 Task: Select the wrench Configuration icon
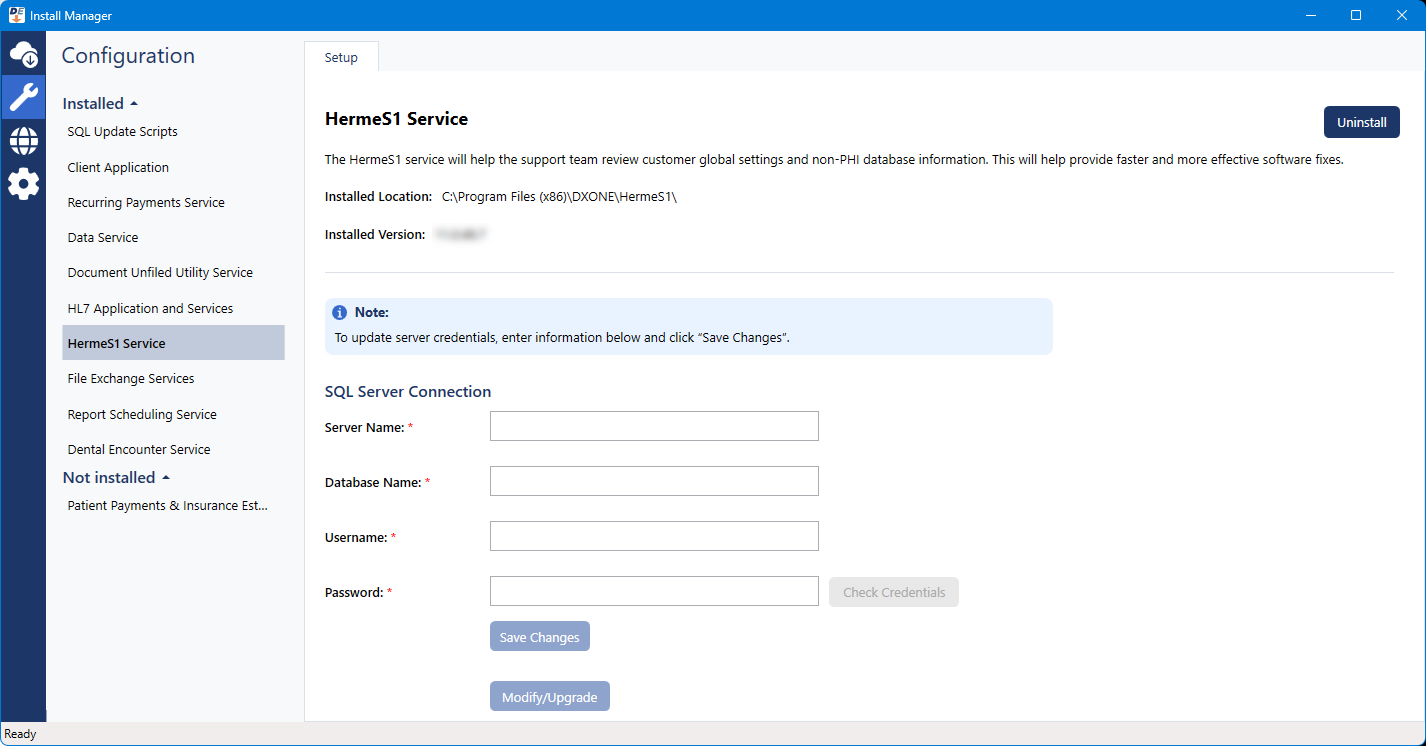pos(23,97)
